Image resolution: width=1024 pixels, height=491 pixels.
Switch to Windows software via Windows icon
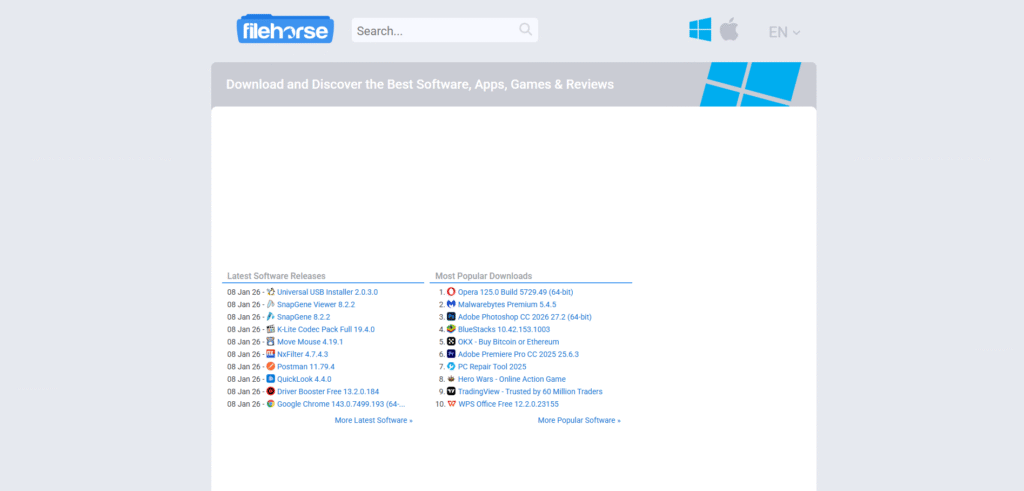(700, 30)
